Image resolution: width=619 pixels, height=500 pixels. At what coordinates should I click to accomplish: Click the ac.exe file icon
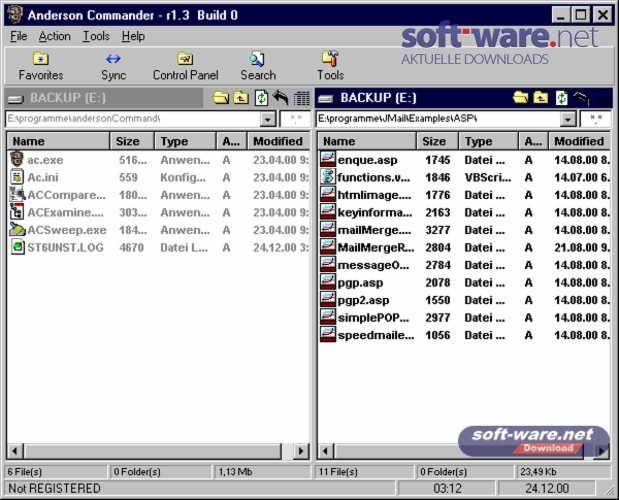17,159
